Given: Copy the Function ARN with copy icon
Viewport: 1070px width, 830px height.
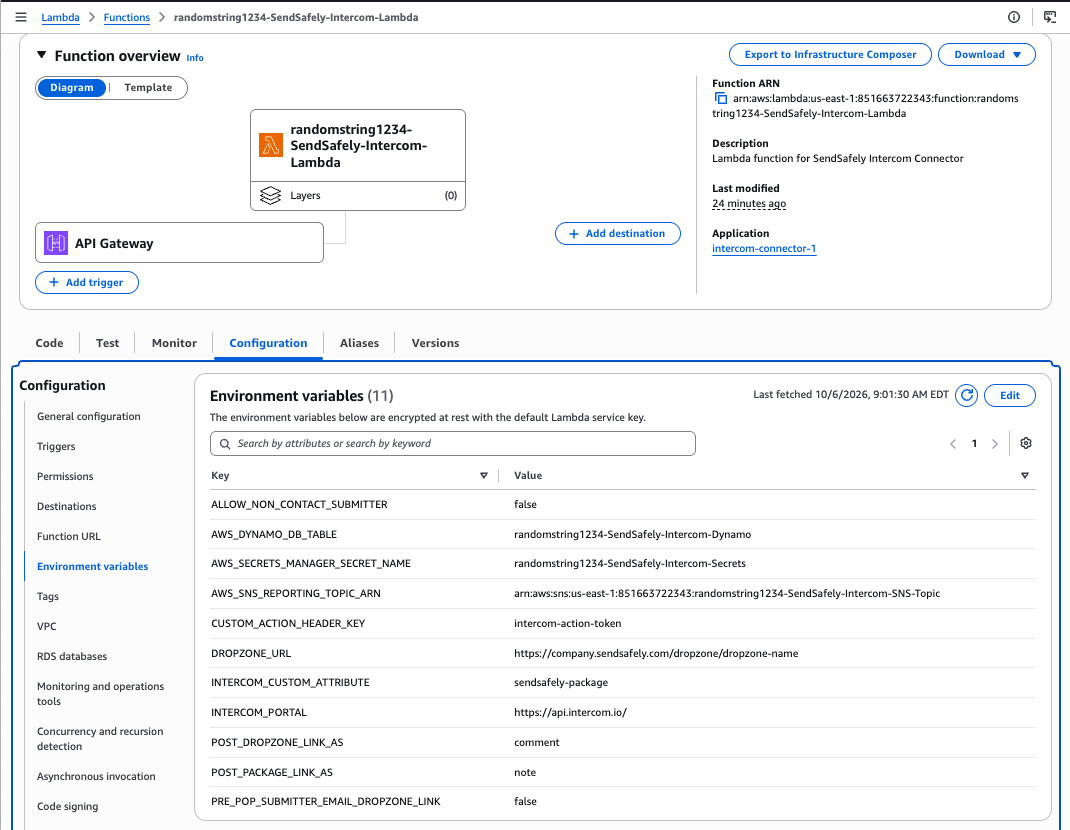Looking at the screenshot, I should point(721,98).
